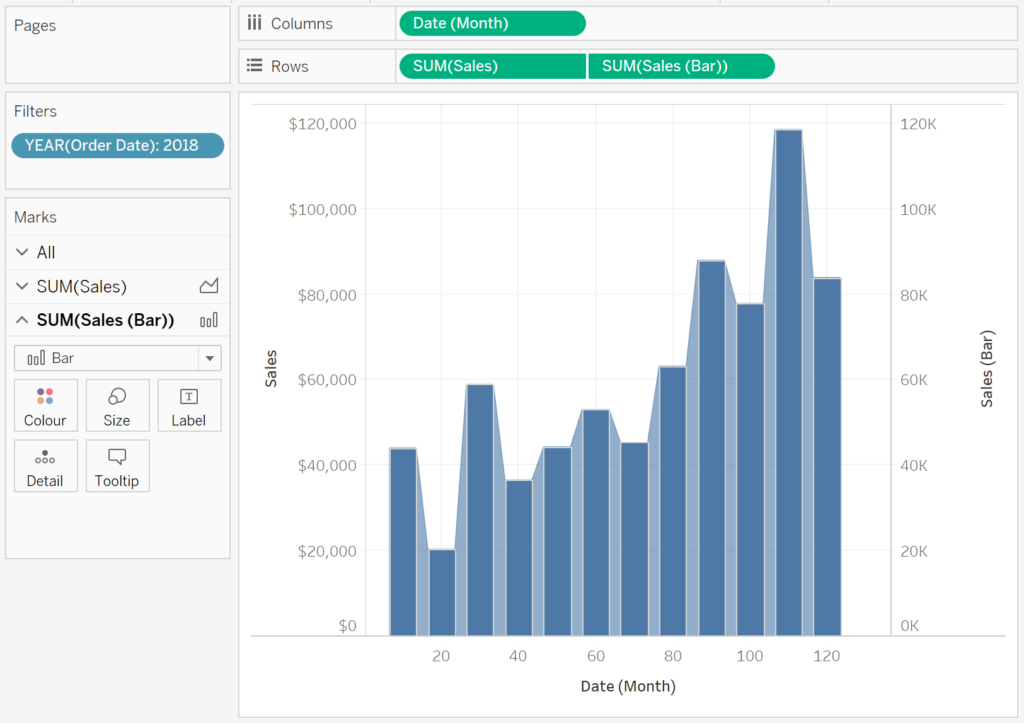Open the Detail marks card
Viewport: 1024px width, 723px height.
coord(45,466)
